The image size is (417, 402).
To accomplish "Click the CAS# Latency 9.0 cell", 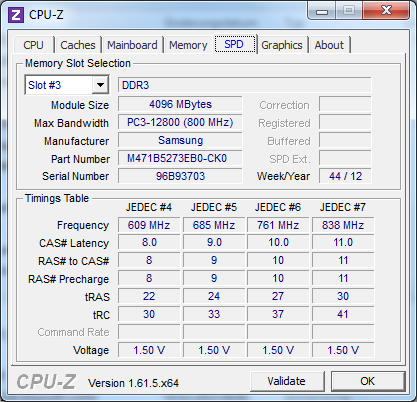I will 214,242.
